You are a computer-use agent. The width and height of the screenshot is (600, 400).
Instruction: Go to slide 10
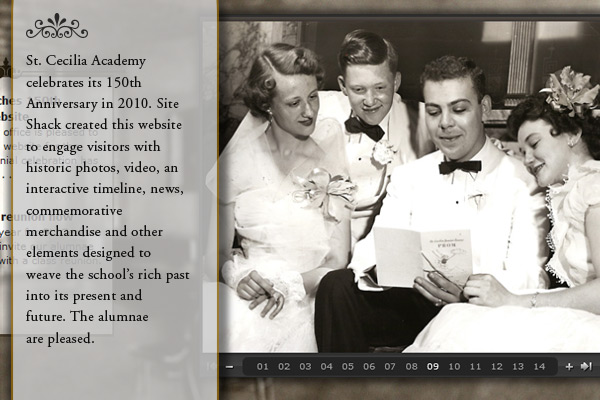[x=454, y=367]
